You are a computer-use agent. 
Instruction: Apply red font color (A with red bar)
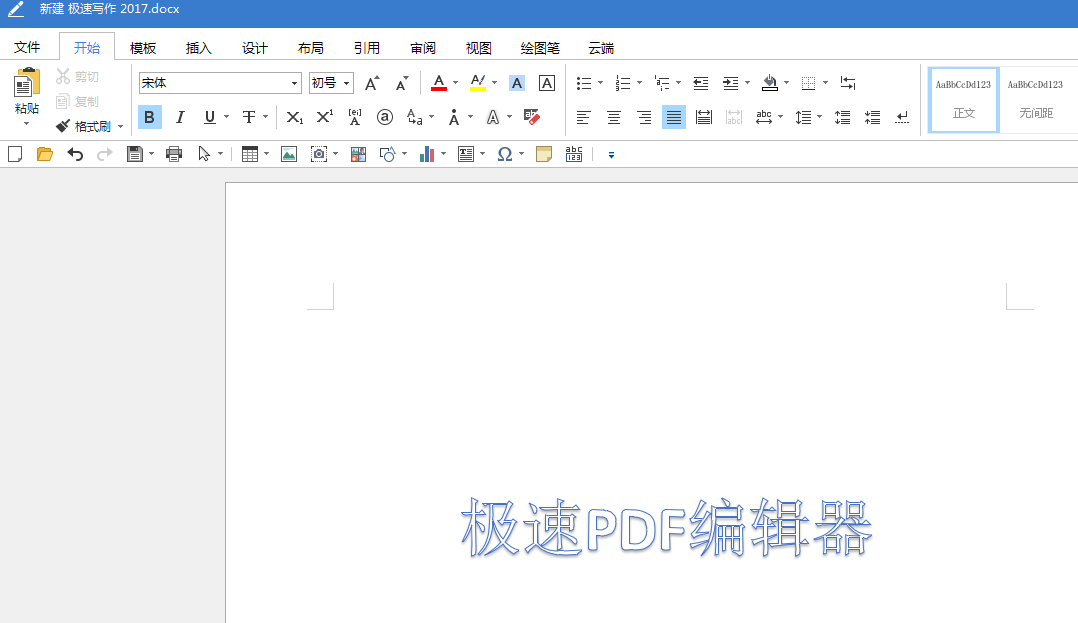coord(439,83)
